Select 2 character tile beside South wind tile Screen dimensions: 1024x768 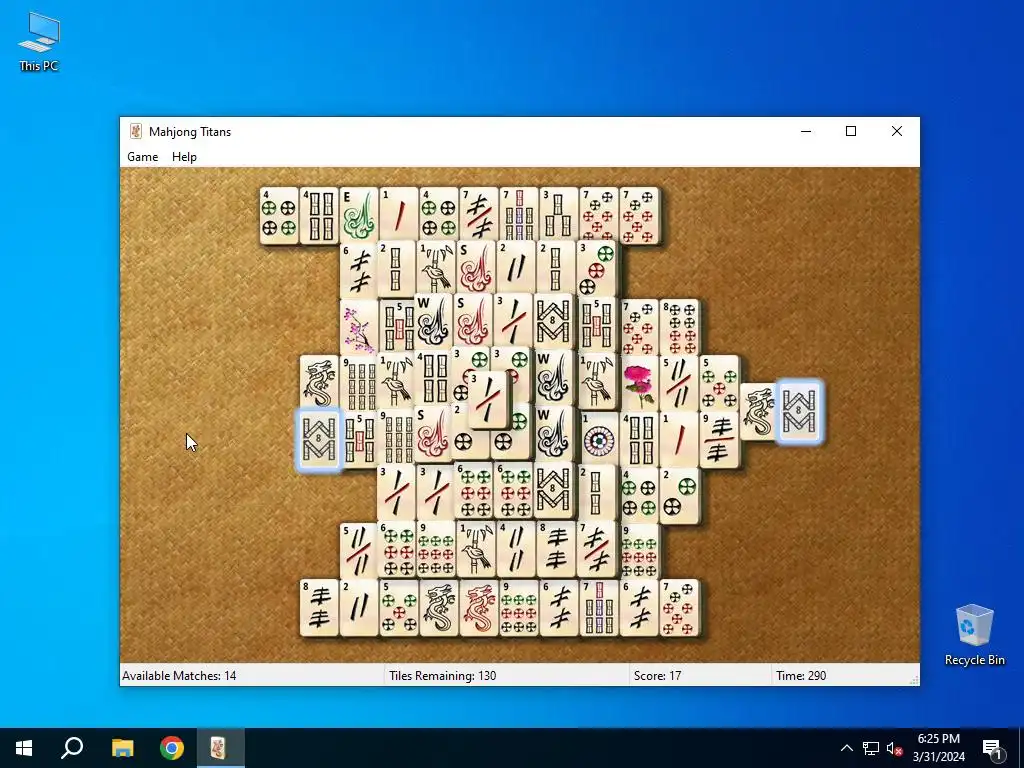click(515, 266)
